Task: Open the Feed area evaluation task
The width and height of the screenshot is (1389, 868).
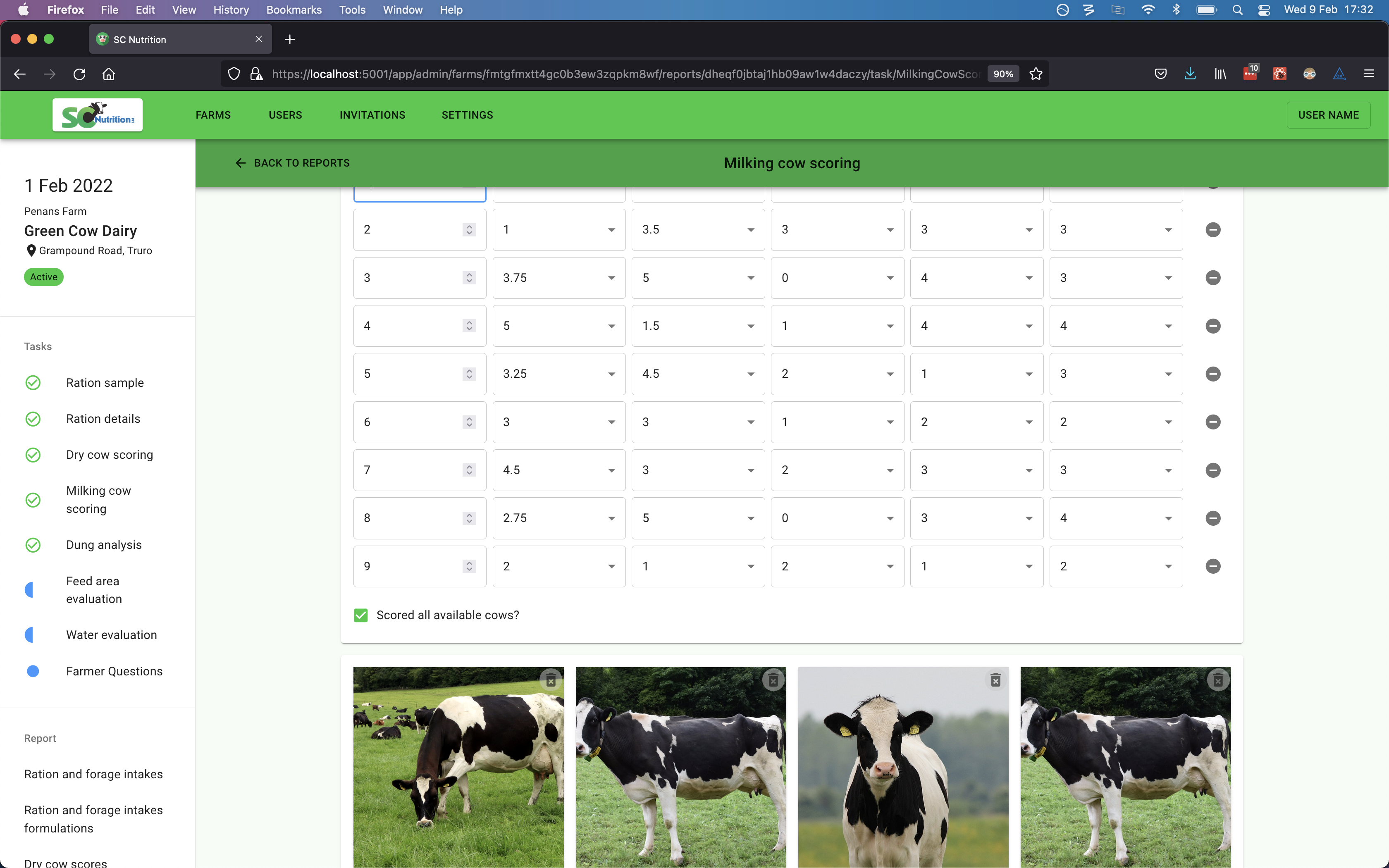Action: click(93, 589)
